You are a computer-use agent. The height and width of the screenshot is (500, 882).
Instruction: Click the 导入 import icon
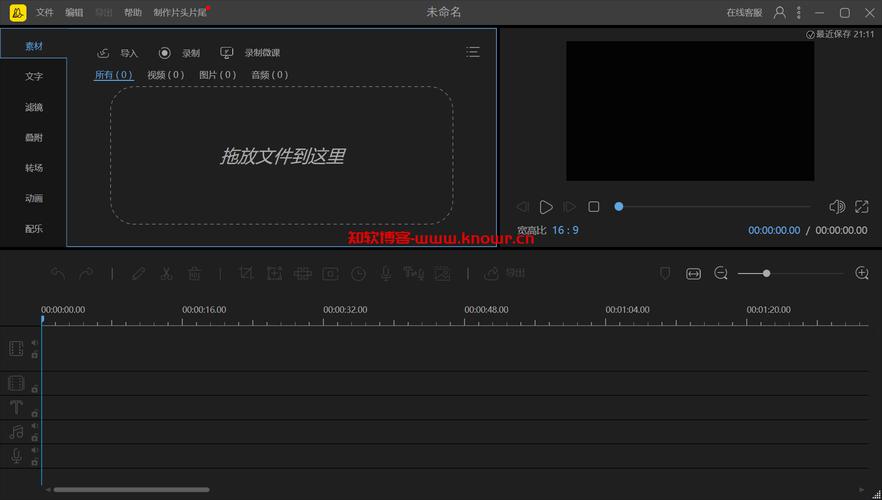pos(104,53)
